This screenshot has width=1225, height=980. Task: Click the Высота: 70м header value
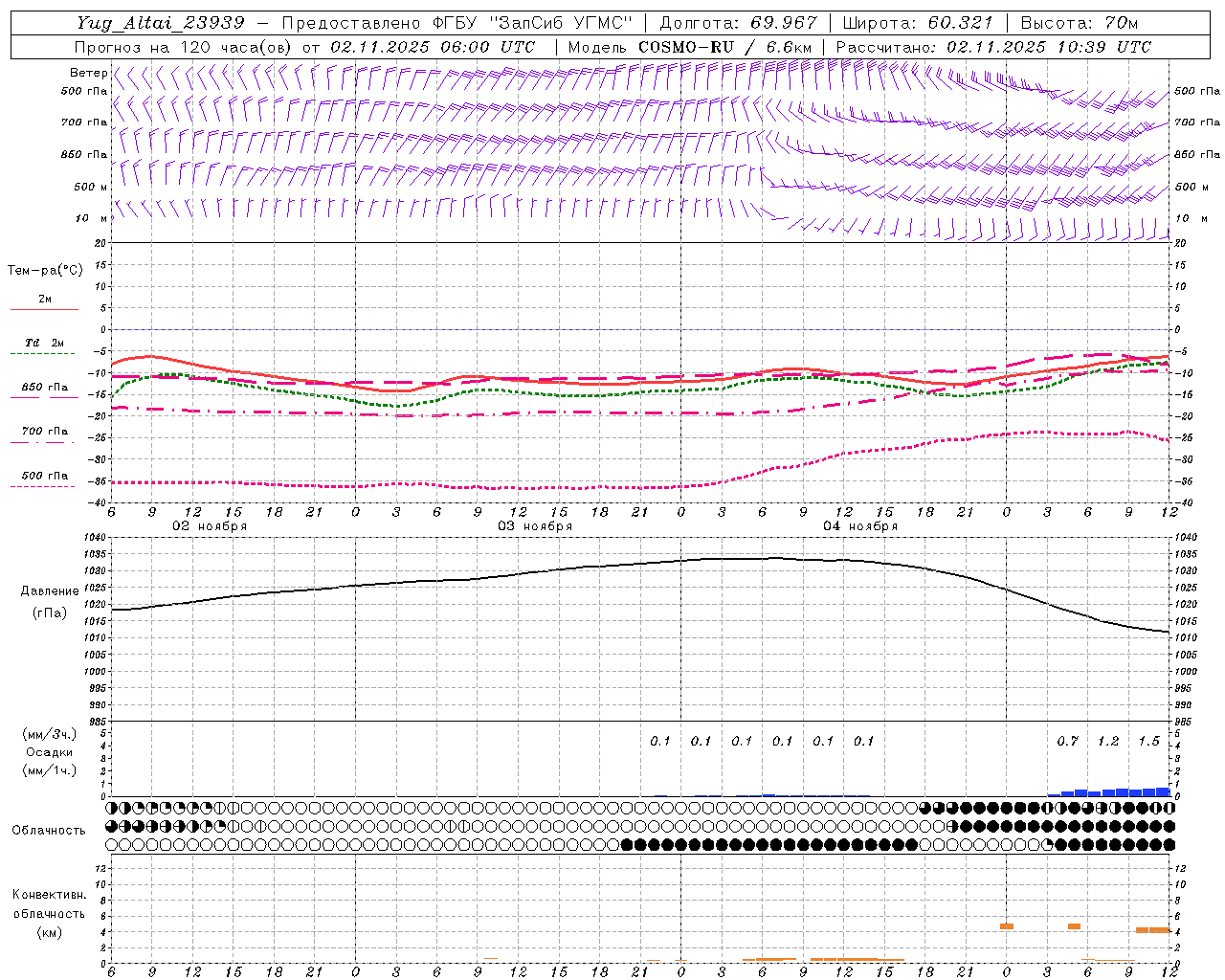point(1080,23)
